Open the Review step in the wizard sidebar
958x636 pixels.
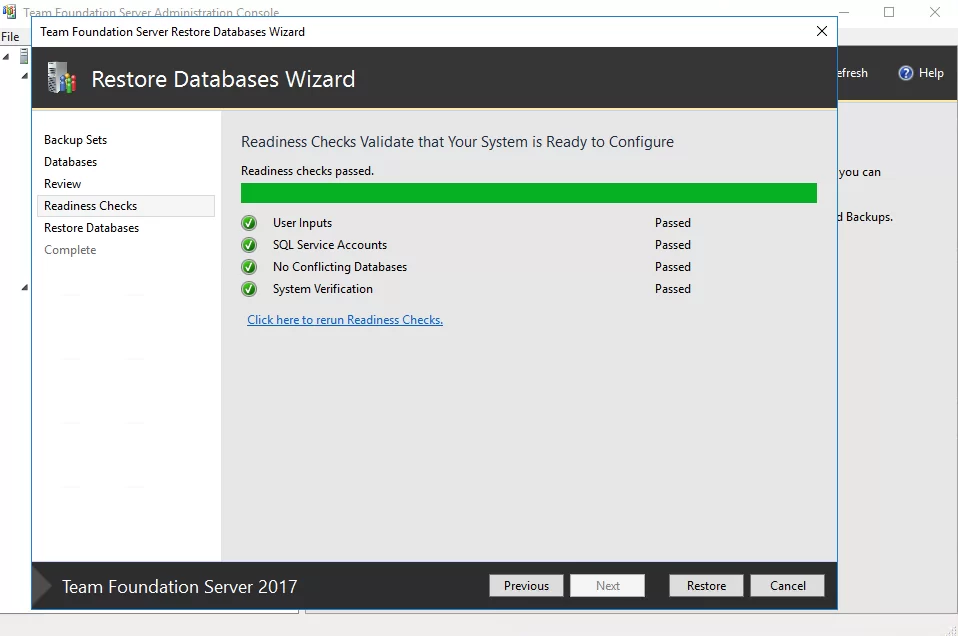click(62, 184)
